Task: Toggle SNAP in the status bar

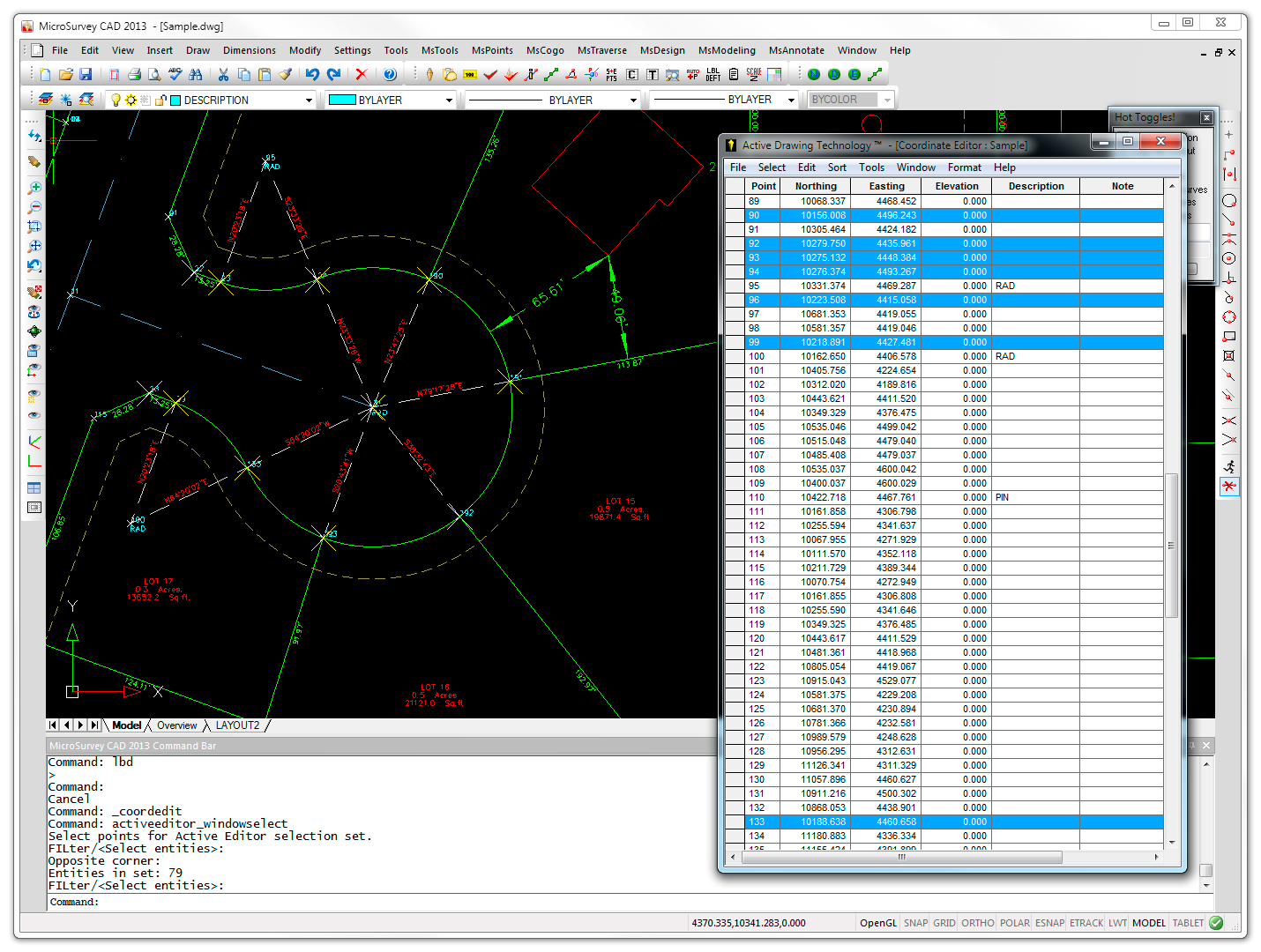Action: click(x=915, y=923)
